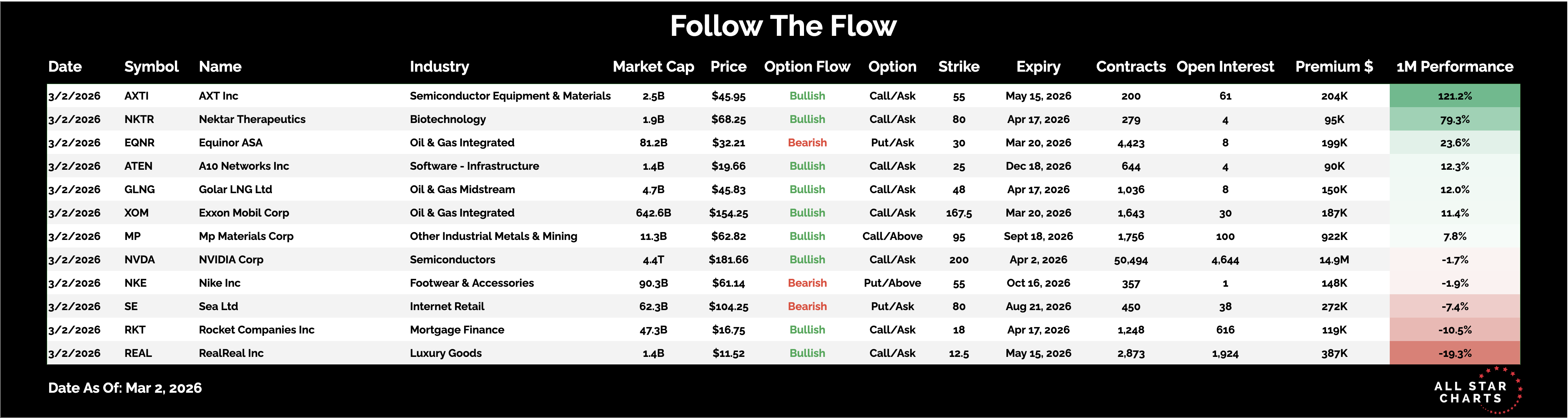Click AXTI's 121.2% green performance cell

pos(1454,96)
